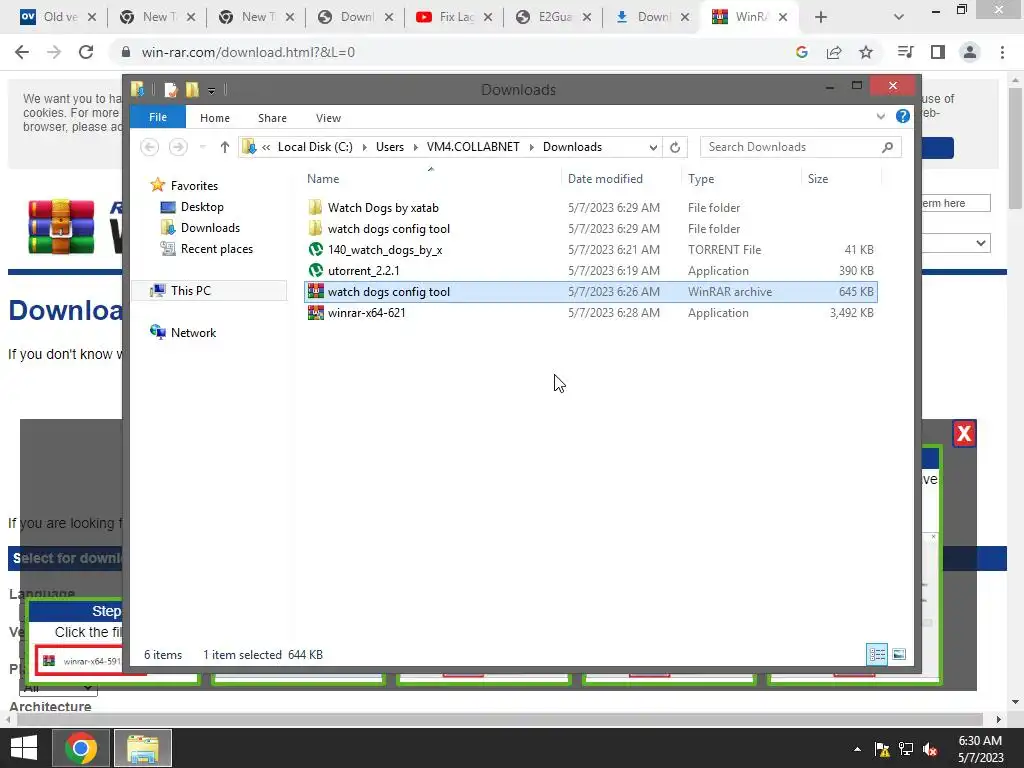
Task: Open Chrome from the taskbar
Action: pos(81,748)
